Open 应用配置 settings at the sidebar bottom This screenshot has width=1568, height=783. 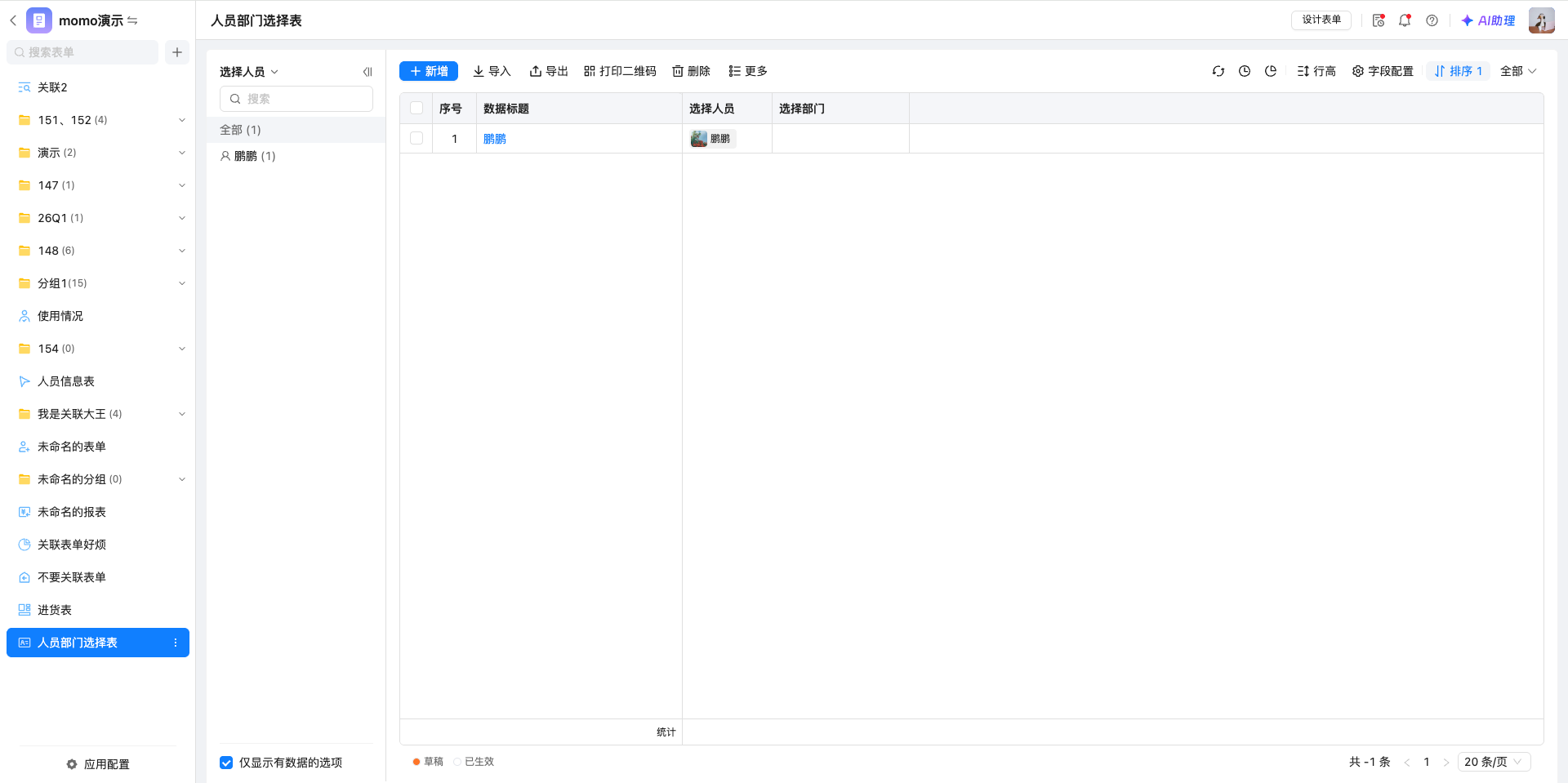(x=98, y=764)
